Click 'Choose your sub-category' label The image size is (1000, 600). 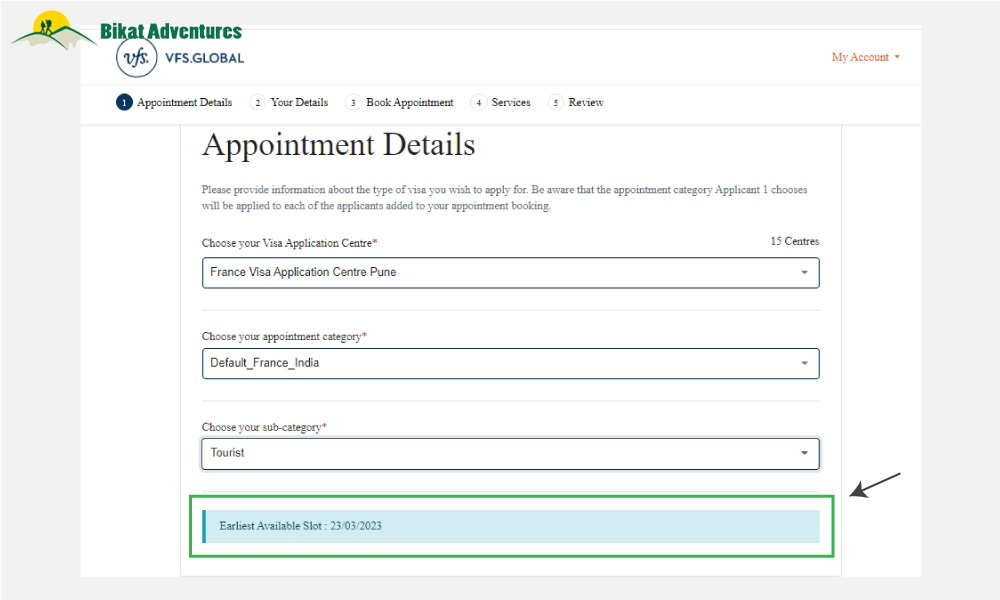click(x=264, y=427)
